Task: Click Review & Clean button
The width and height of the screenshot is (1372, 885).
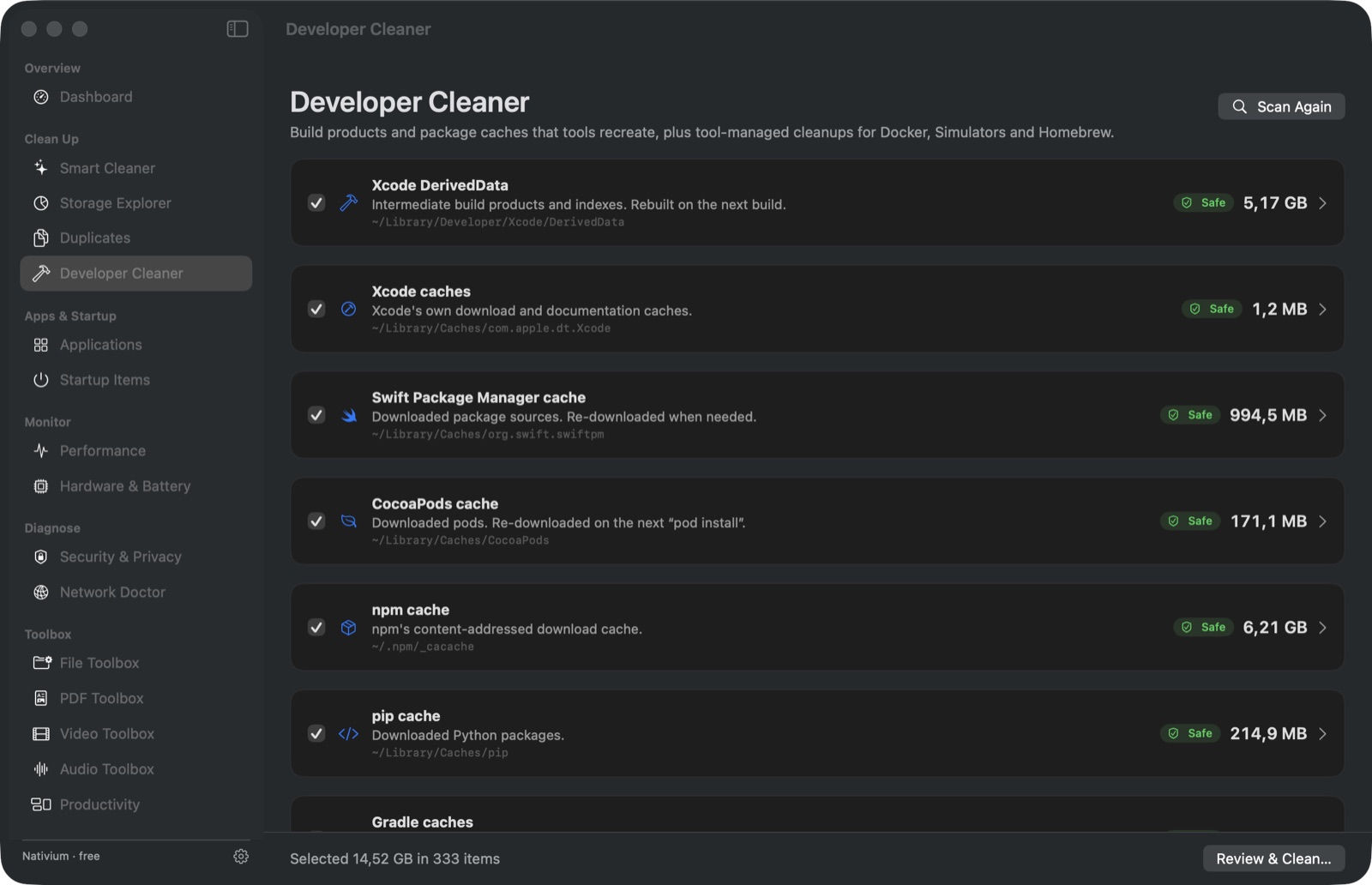Action: point(1273,858)
